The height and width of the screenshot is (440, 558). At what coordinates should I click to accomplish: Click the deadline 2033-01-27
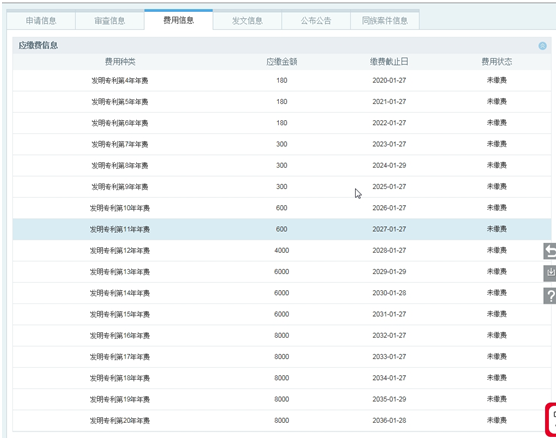(389, 357)
